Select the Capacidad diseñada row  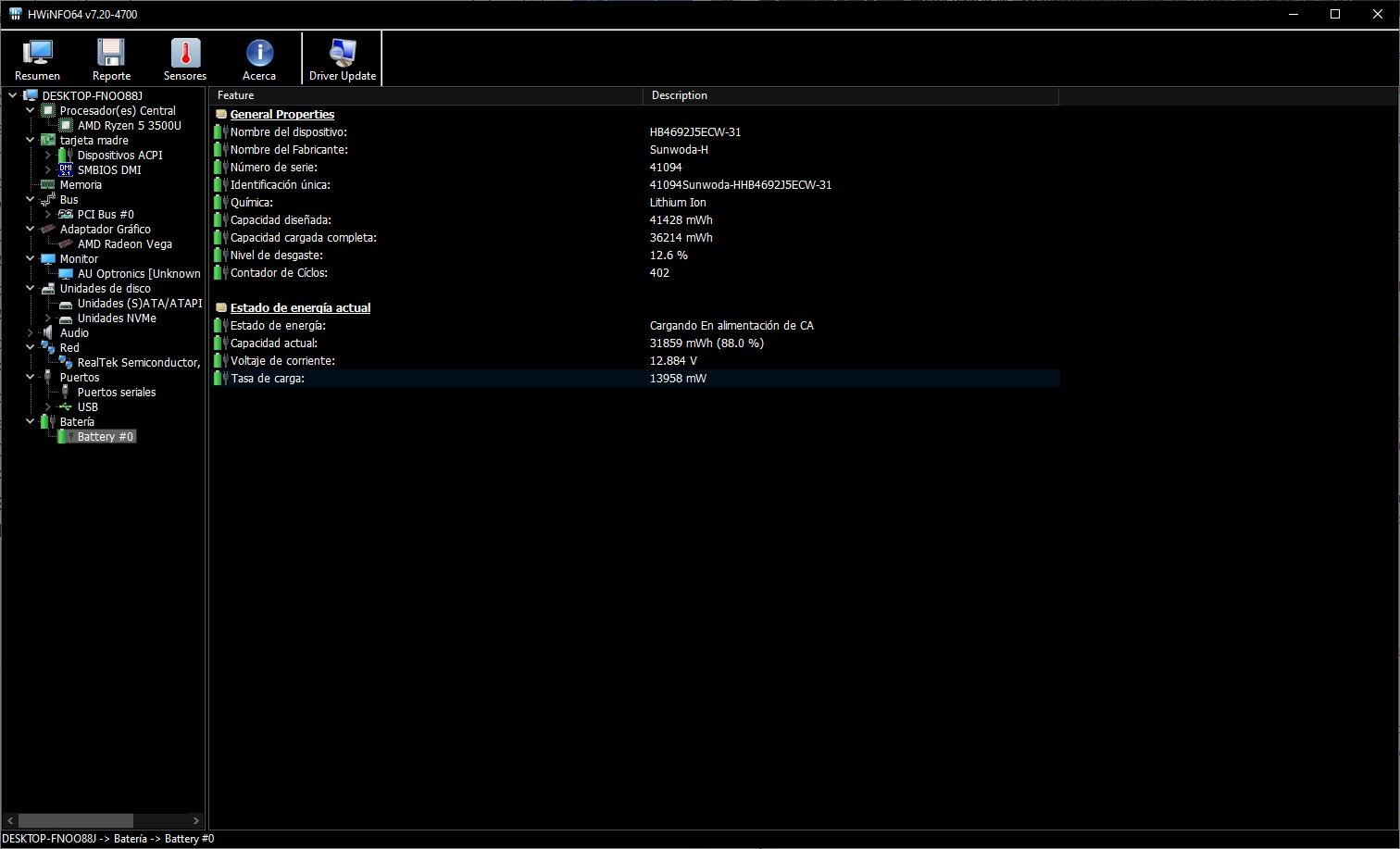(x=635, y=220)
